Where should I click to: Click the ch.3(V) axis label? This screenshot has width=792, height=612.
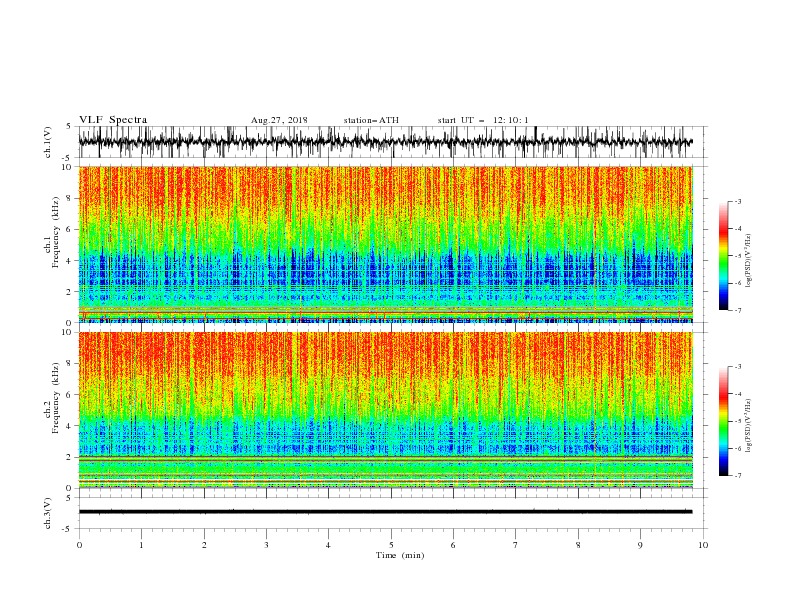48,513
